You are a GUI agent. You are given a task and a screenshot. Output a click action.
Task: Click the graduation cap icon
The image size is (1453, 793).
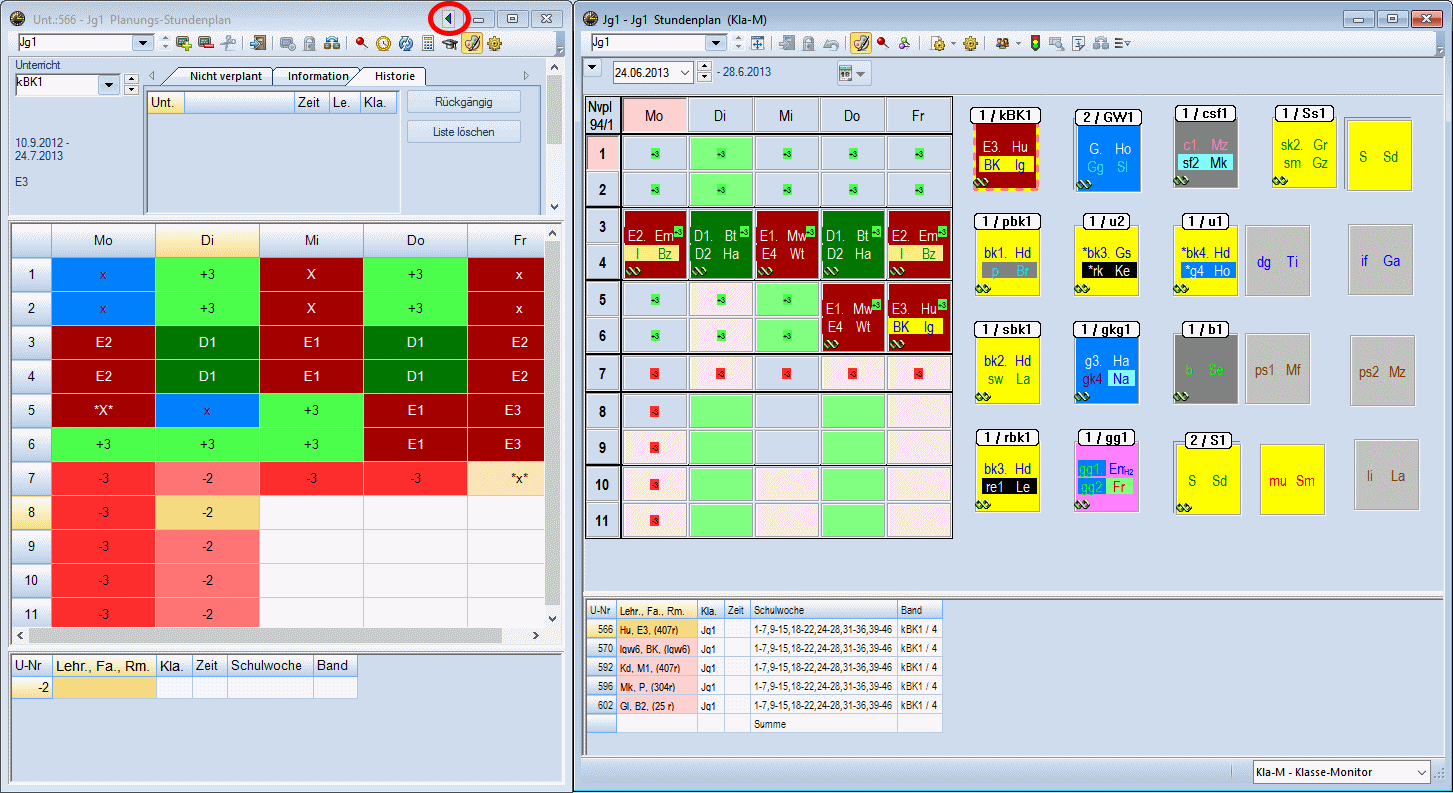[450, 43]
